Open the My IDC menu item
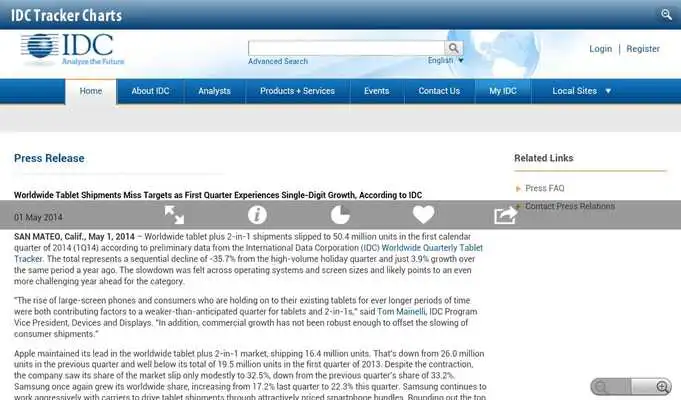Screen dimensions: 681x400 [503, 91]
